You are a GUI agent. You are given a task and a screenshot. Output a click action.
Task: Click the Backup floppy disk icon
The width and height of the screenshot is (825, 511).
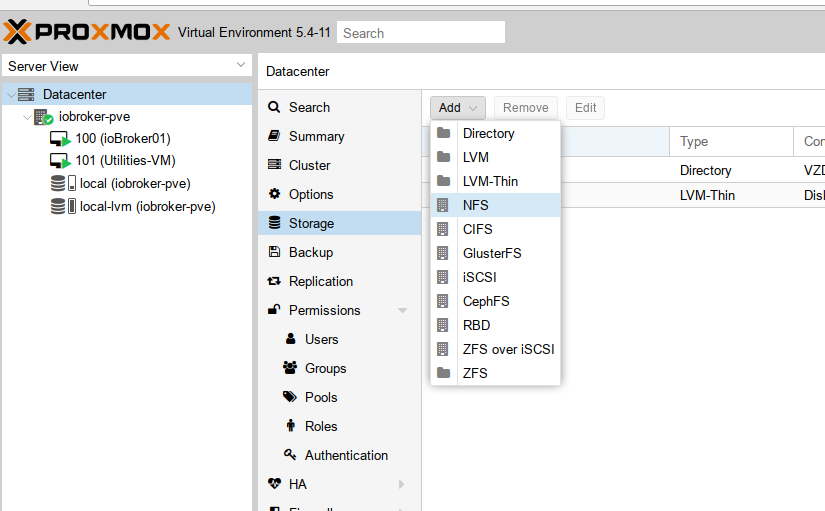pyautogui.click(x=274, y=252)
